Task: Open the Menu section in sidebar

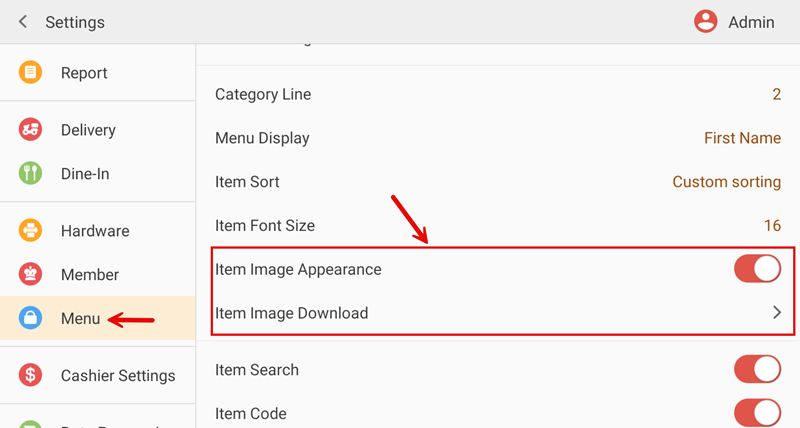Action: click(80, 319)
